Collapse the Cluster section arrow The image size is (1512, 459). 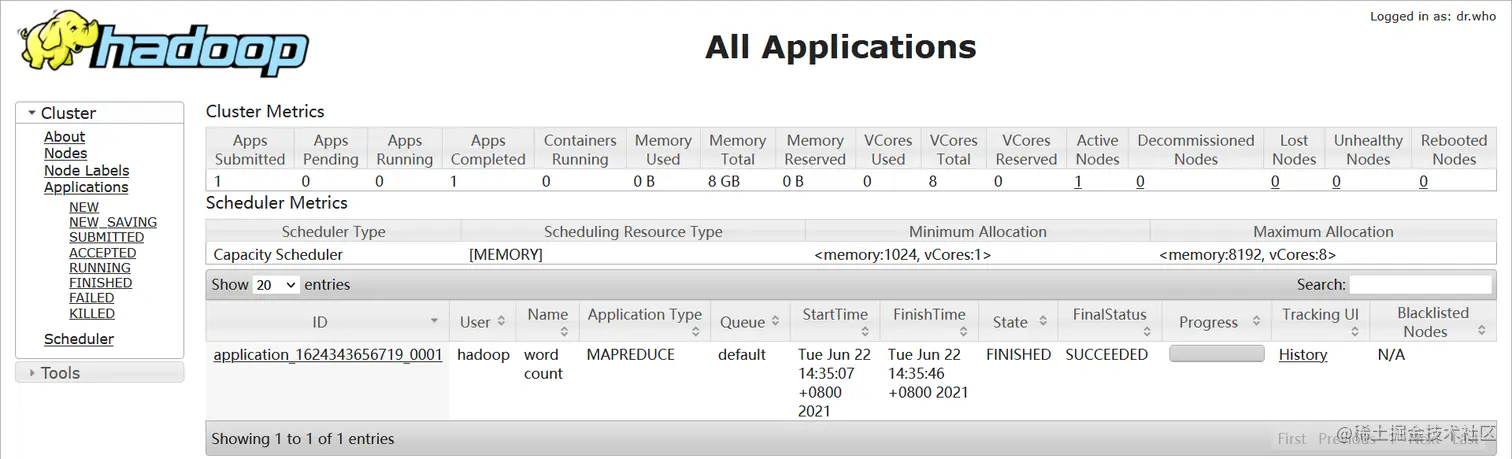[32, 113]
